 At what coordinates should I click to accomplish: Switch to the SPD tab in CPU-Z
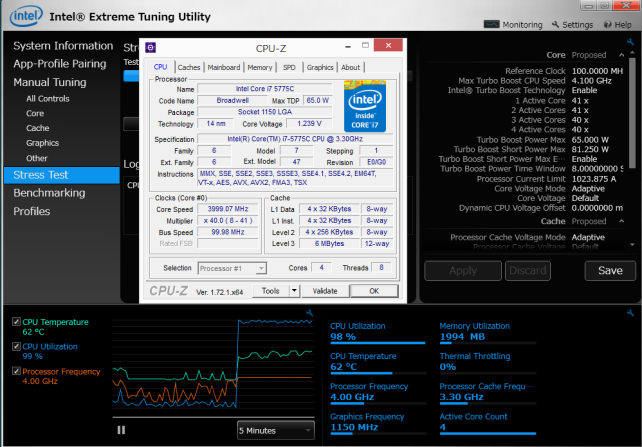tap(289, 67)
